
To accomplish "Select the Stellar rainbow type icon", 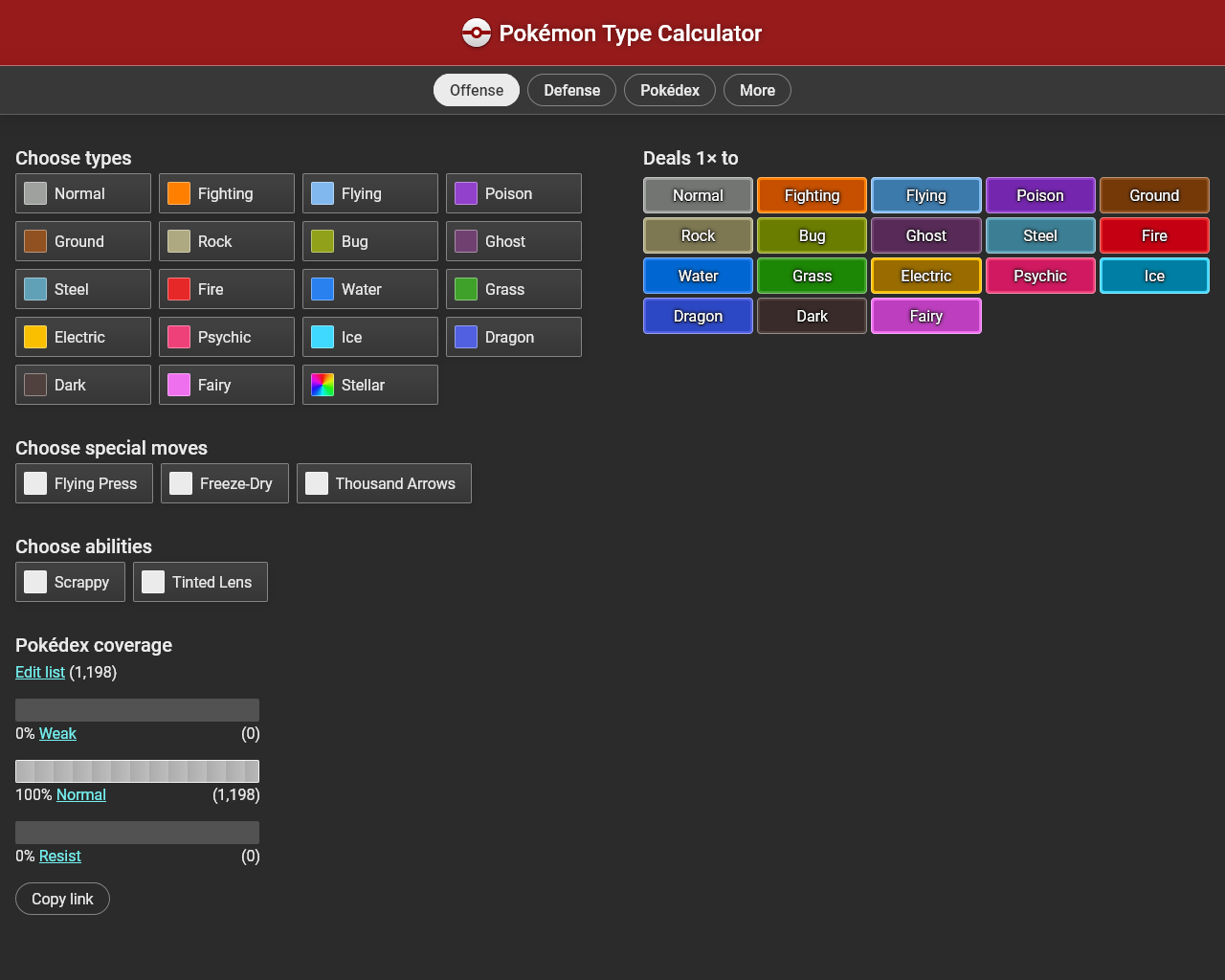I will point(323,385).
